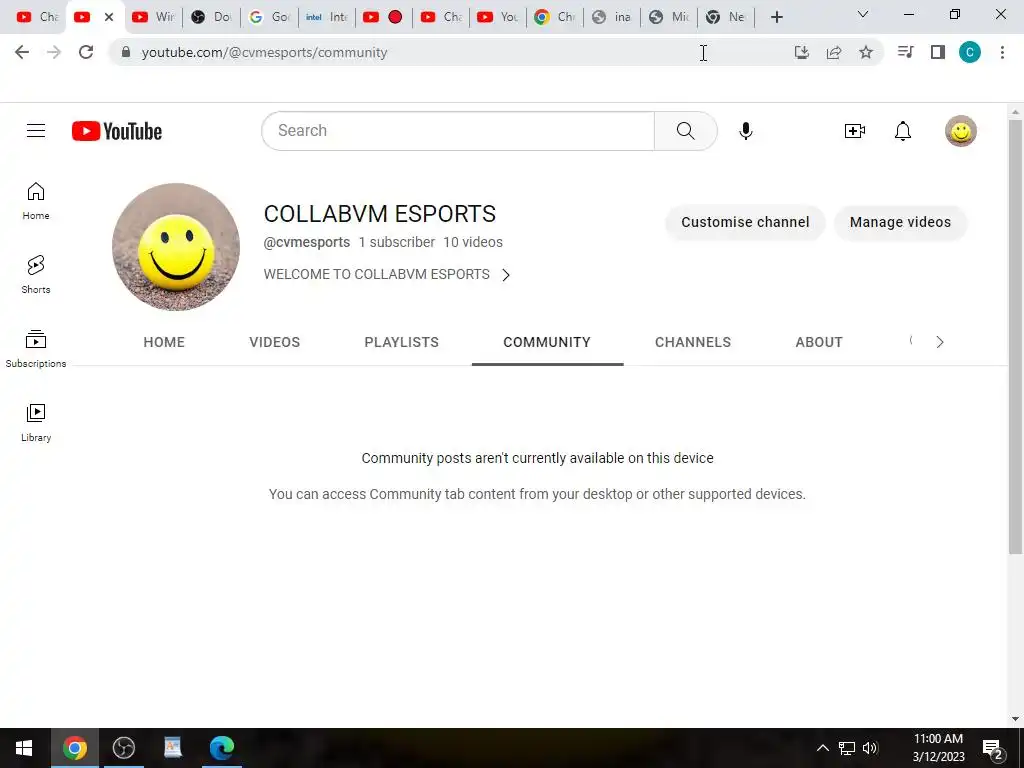1024x768 pixels.
Task: Switch to the recording YouTube tab with red dot
Action: [x=383, y=17]
